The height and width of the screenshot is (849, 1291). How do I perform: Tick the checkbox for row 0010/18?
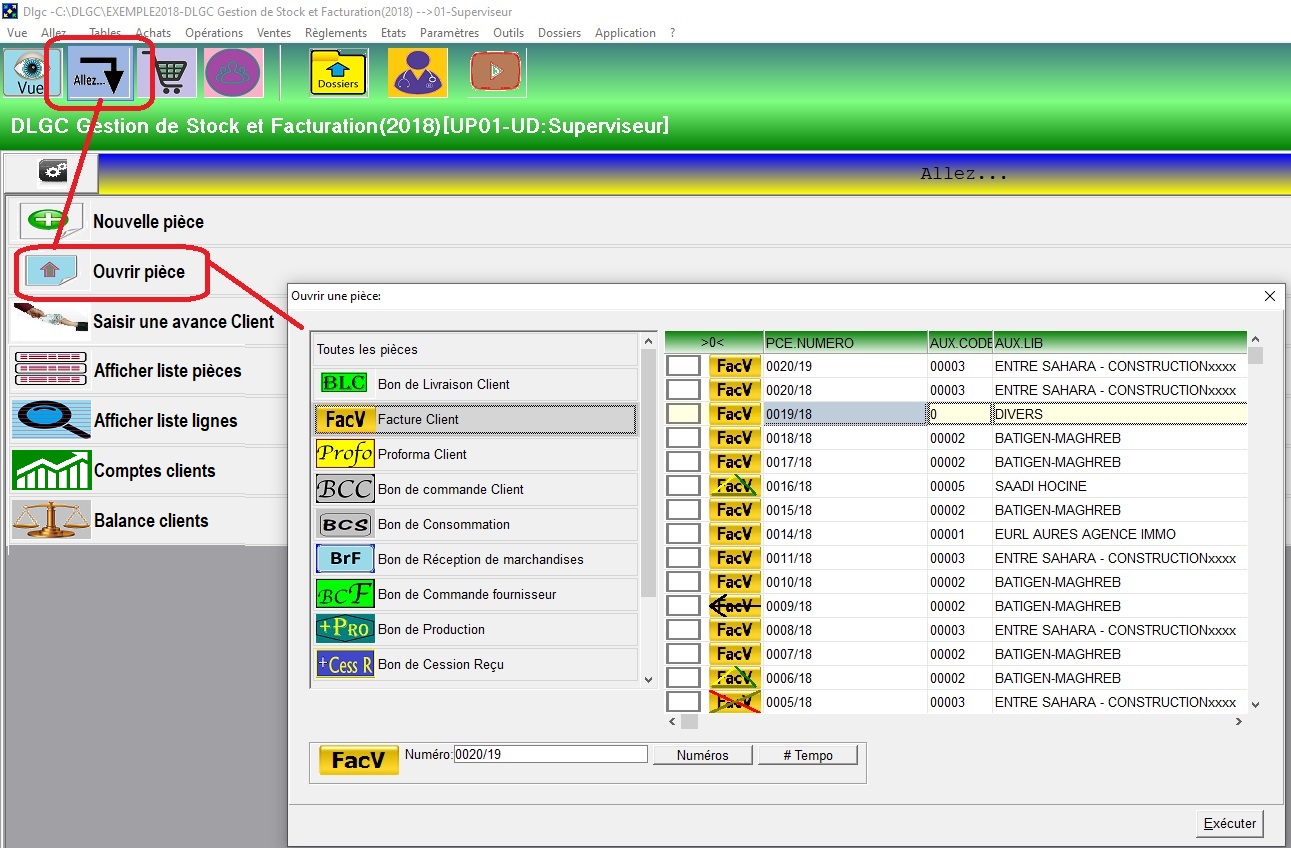[684, 582]
